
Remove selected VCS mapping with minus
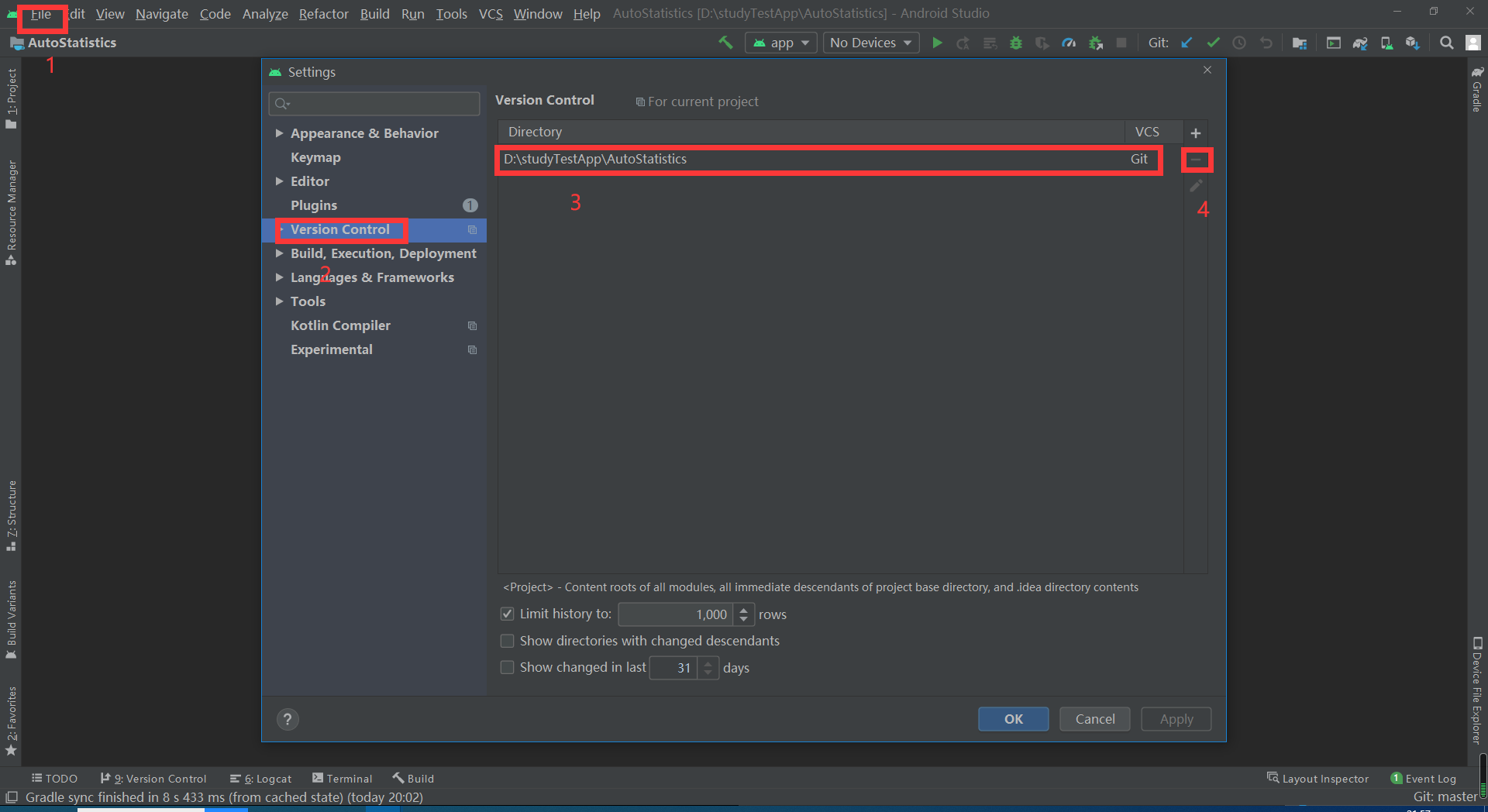[1196, 160]
